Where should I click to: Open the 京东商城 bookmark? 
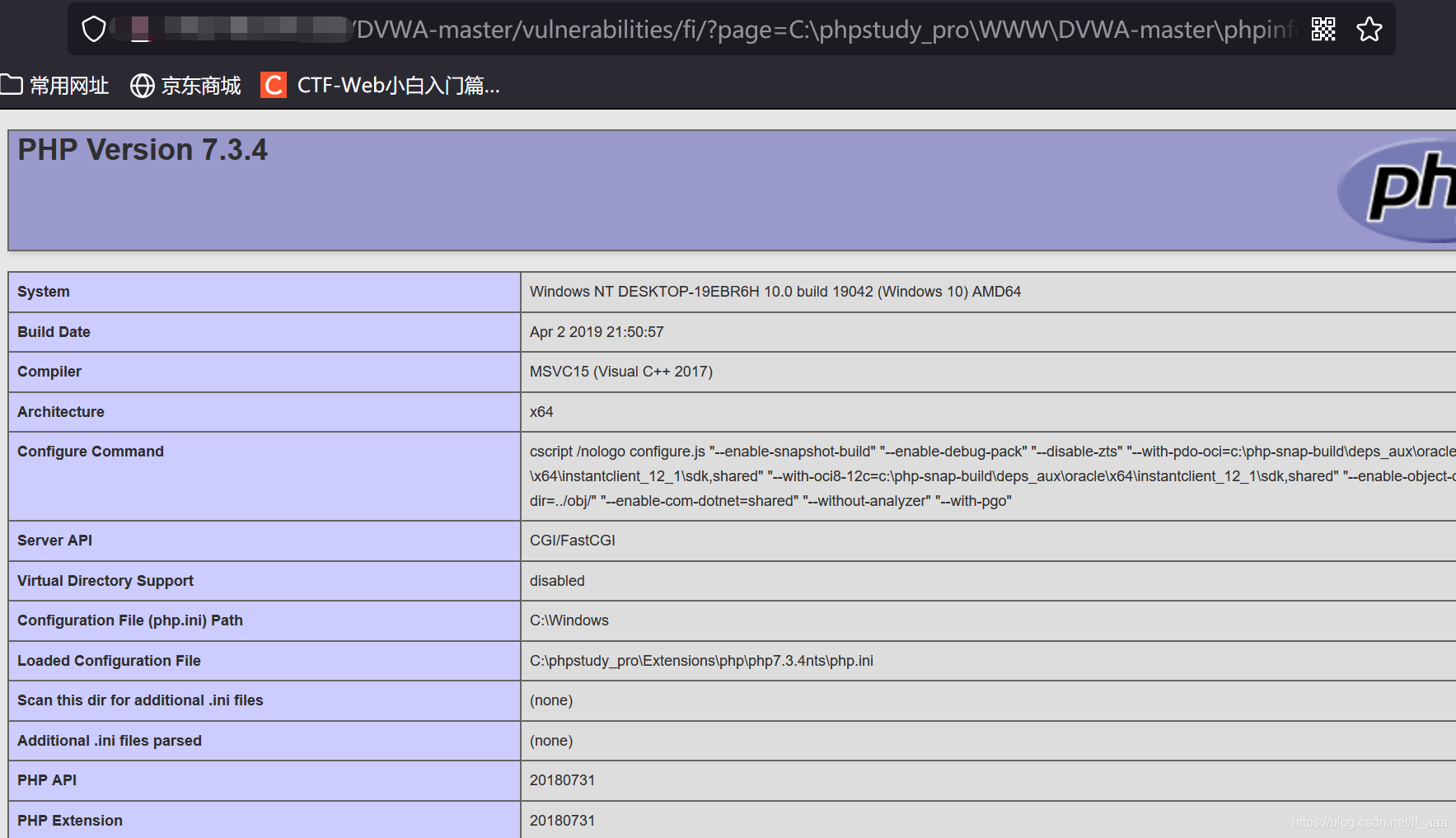186,86
